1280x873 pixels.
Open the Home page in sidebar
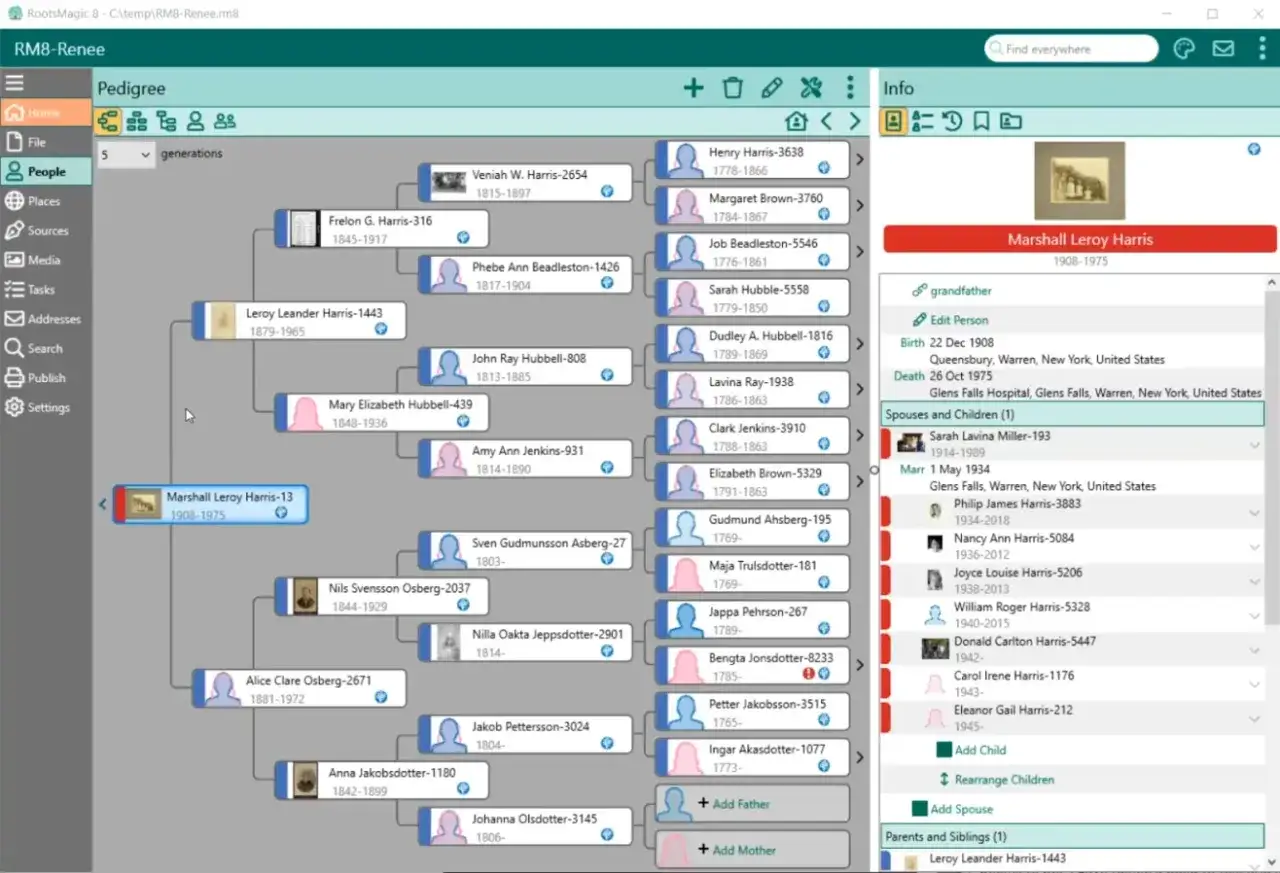tap(46, 113)
